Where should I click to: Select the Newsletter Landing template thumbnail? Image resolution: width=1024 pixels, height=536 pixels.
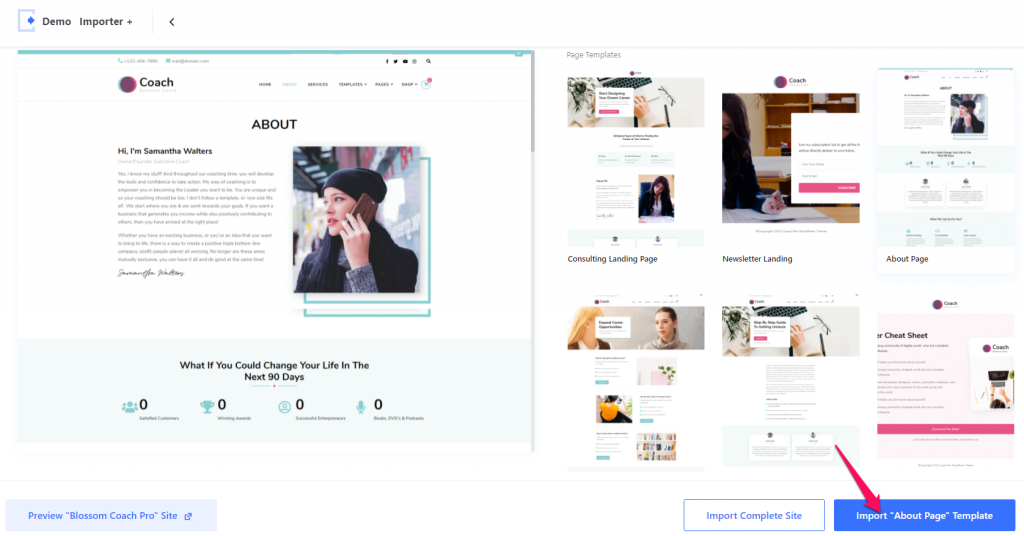coord(790,168)
